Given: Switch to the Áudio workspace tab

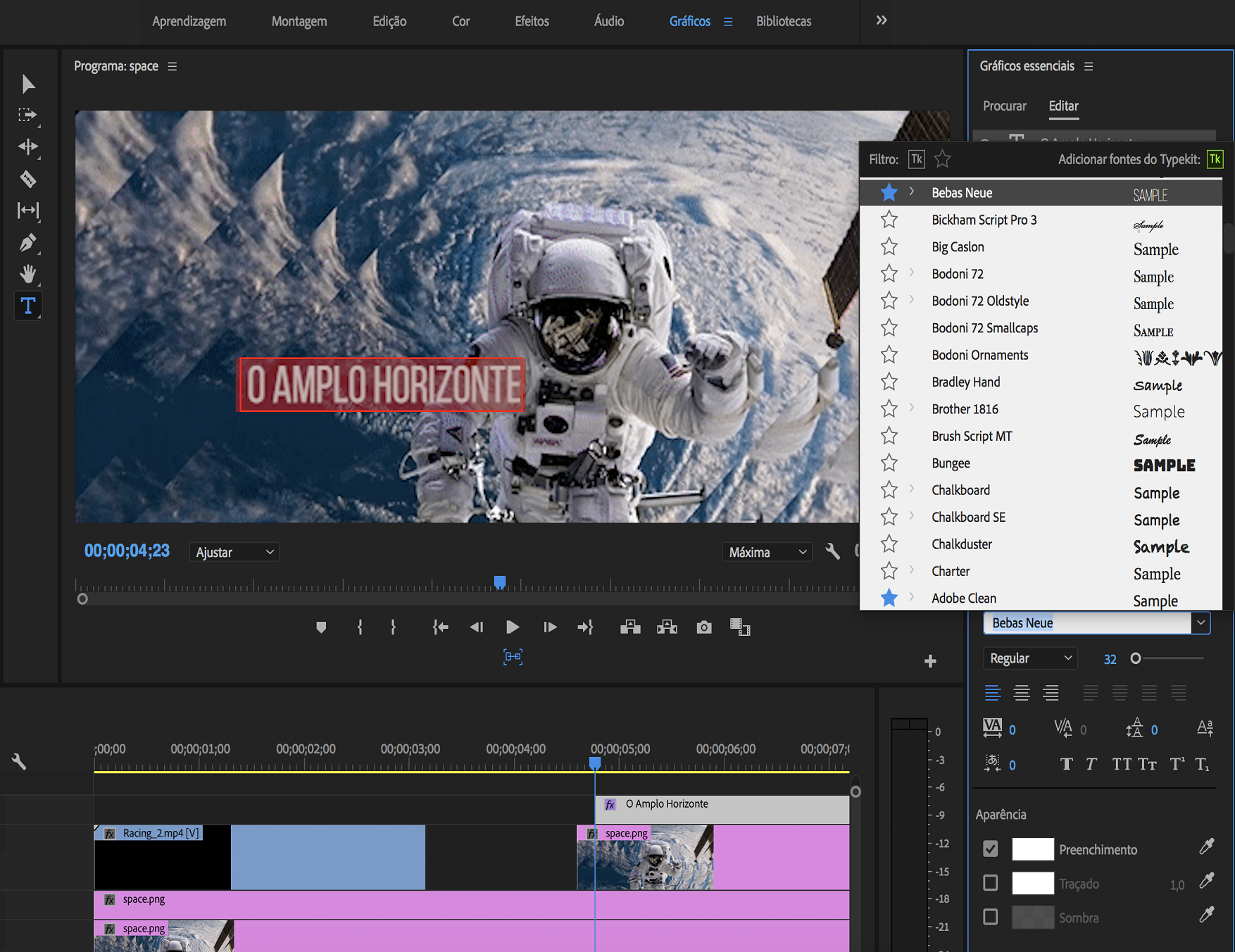Looking at the screenshot, I should (x=608, y=21).
